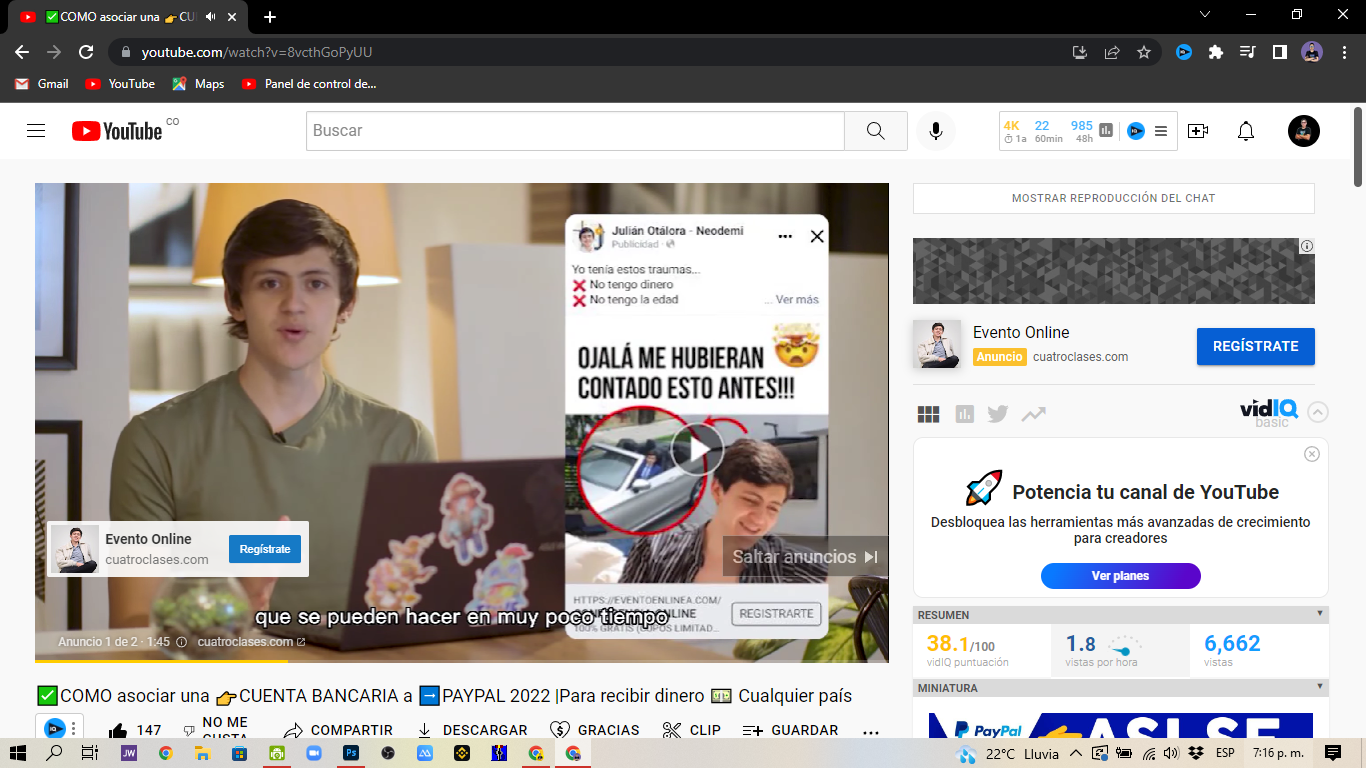Bookmark this page with the star
This screenshot has width=1366, height=768.
pos(1144,52)
